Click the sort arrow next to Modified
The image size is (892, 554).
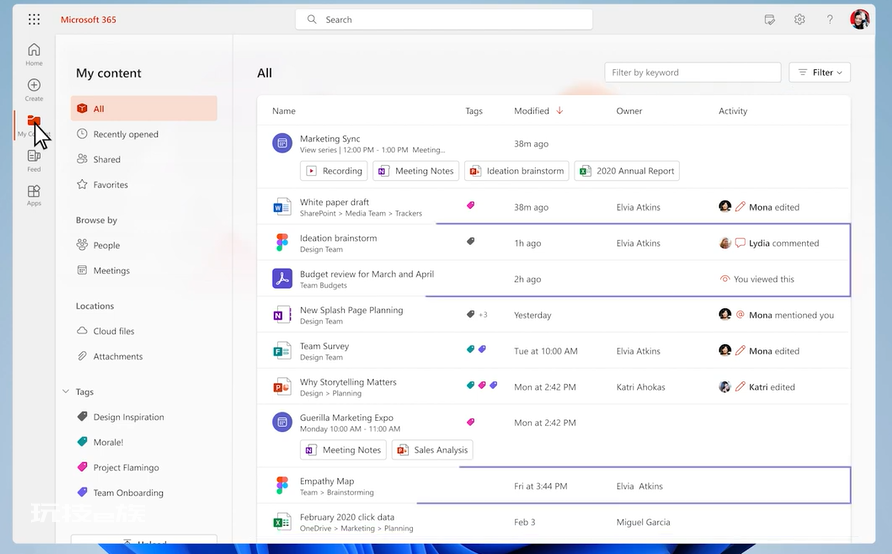pos(560,110)
